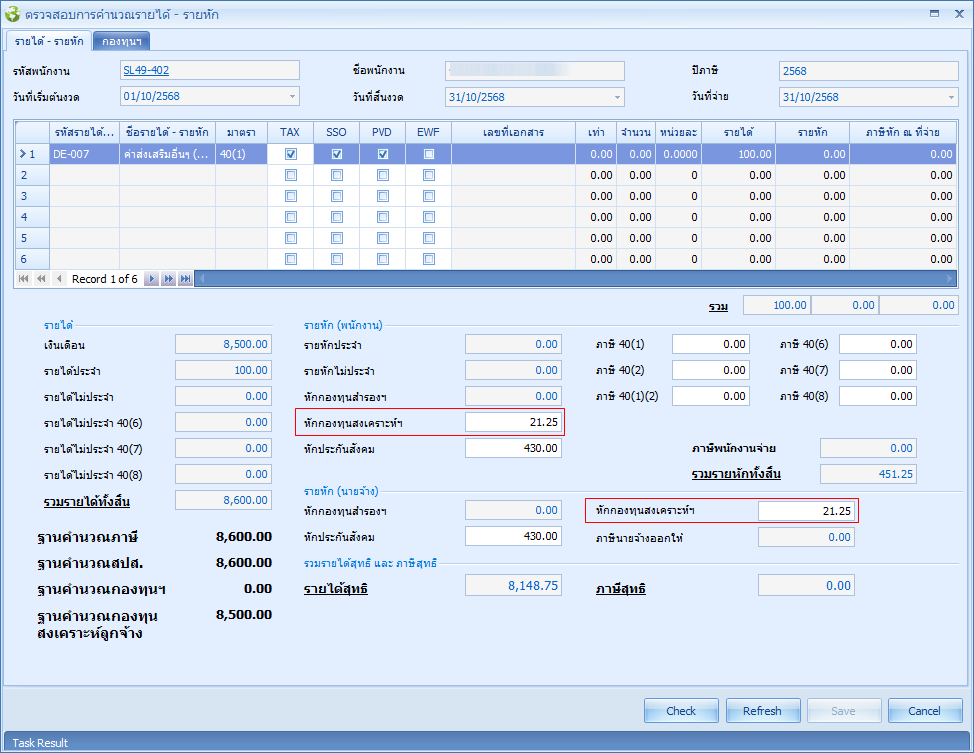This screenshot has width=974, height=753.
Task: Click the next record navigator arrow
Action: coord(152,279)
